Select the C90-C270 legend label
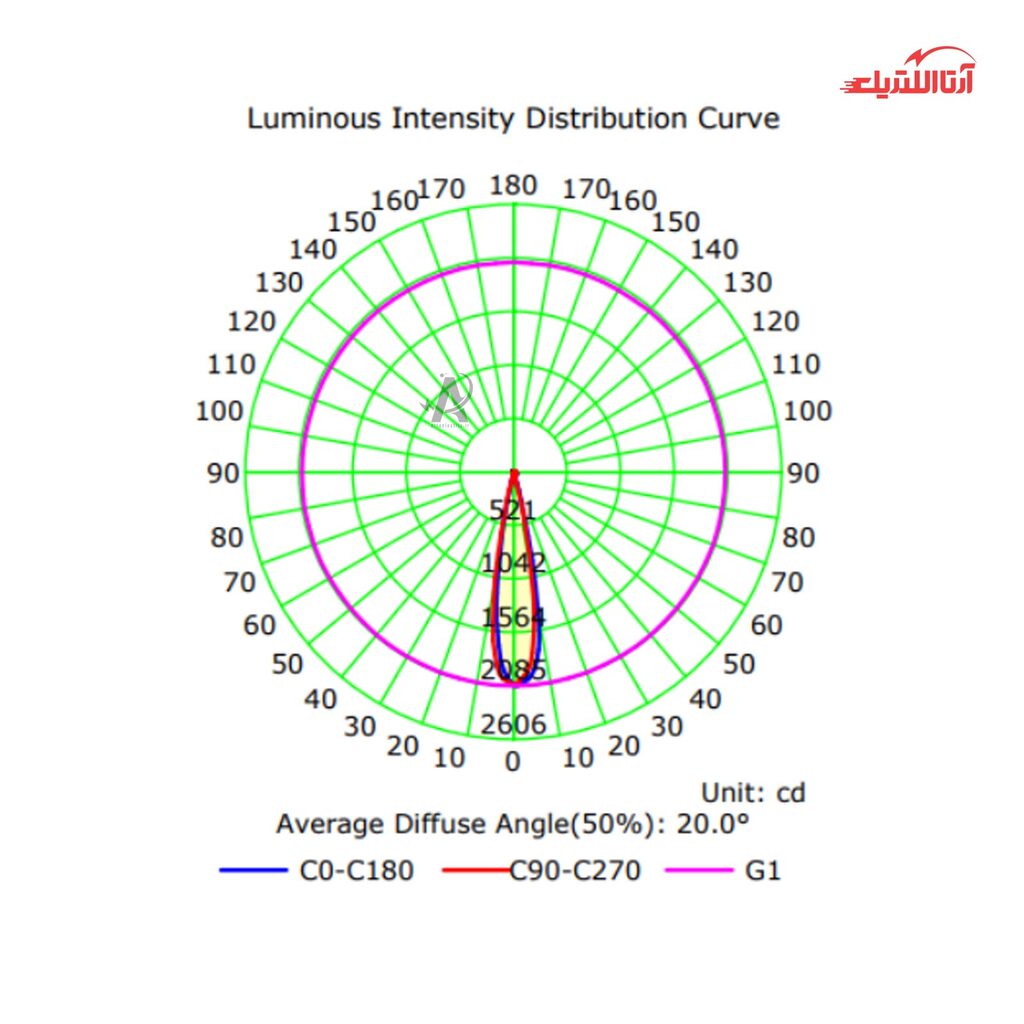This screenshot has height=1024, width=1024. (574, 871)
